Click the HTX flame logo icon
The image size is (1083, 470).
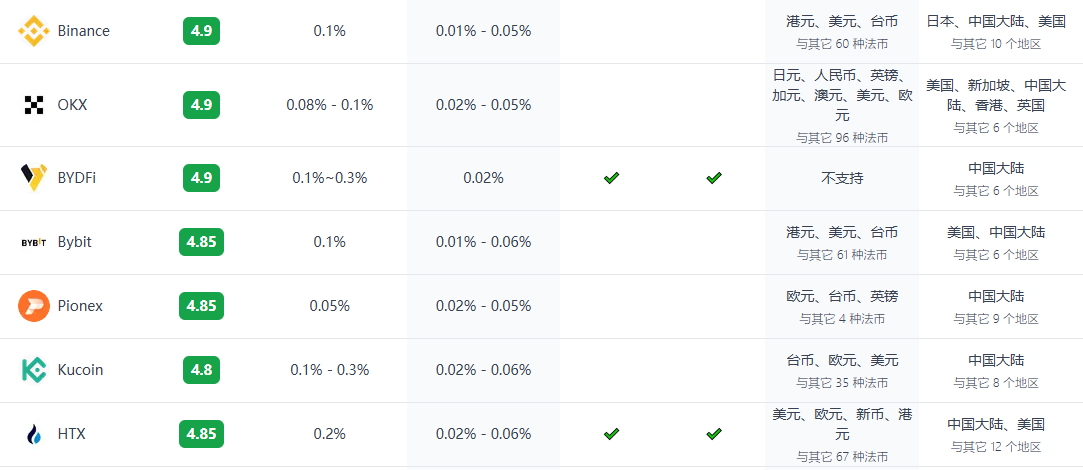(34, 434)
